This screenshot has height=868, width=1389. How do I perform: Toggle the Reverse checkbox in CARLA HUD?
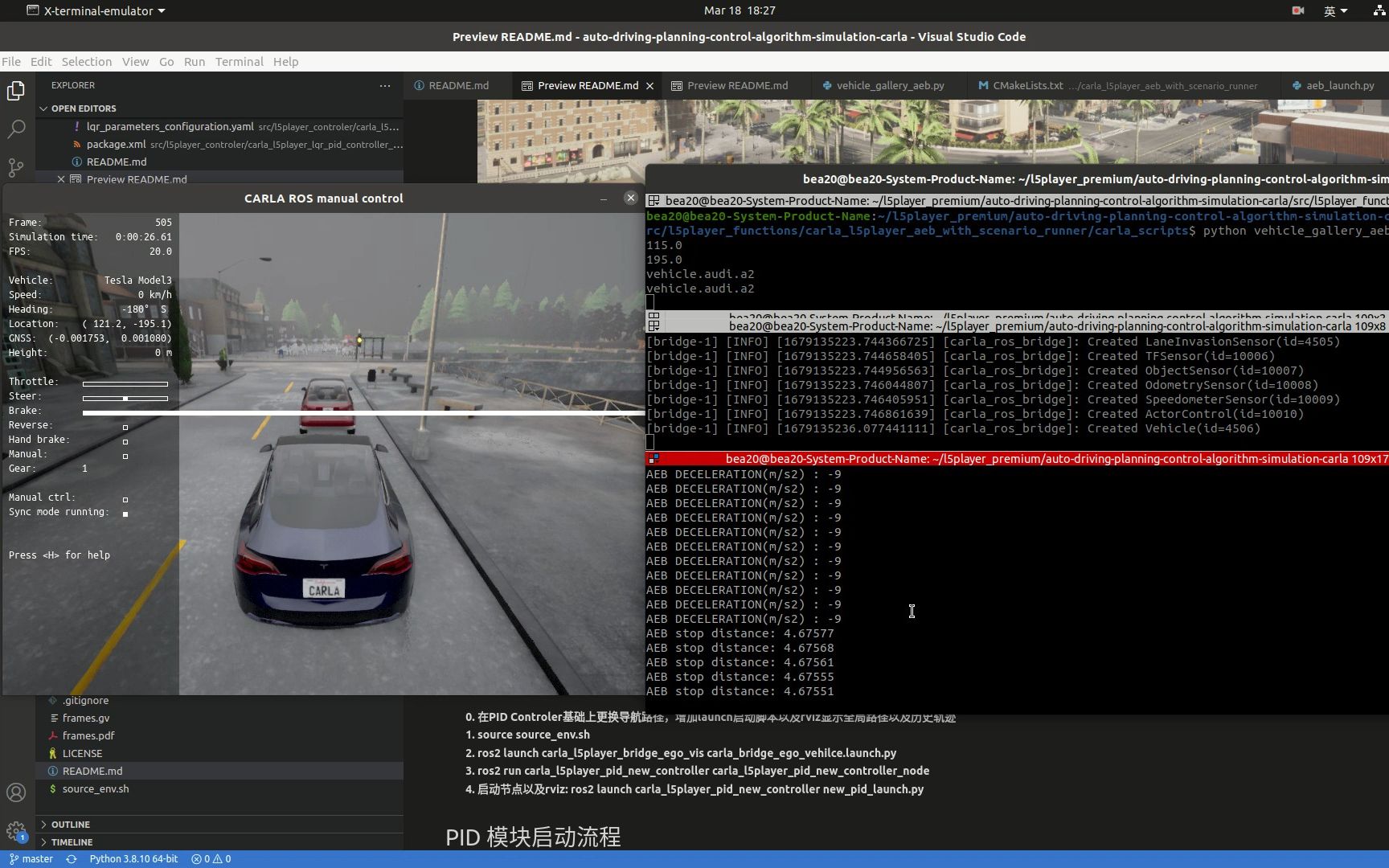tap(125, 427)
